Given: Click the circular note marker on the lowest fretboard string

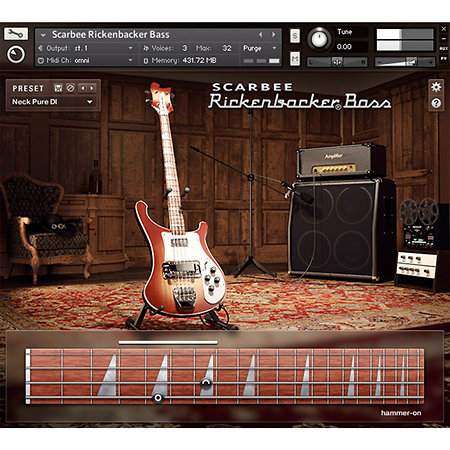Looking at the screenshot, I should coord(158,398).
